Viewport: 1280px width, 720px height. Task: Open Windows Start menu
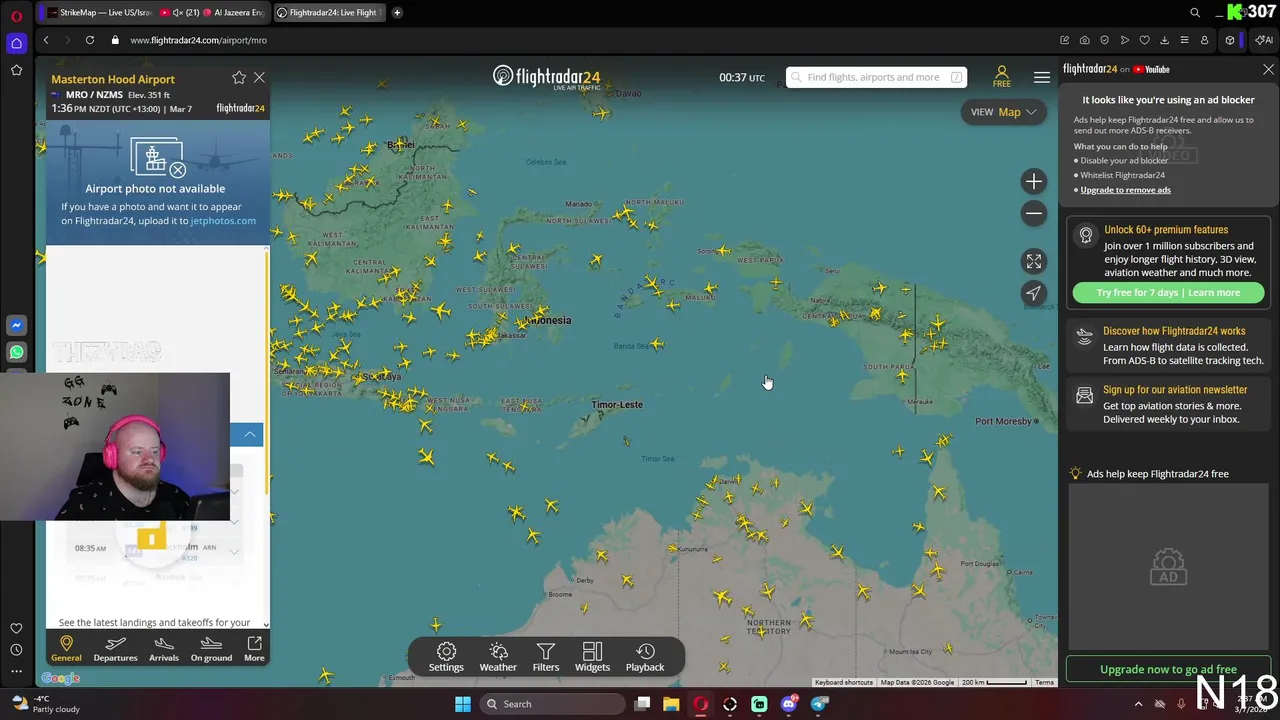(x=463, y=704)
